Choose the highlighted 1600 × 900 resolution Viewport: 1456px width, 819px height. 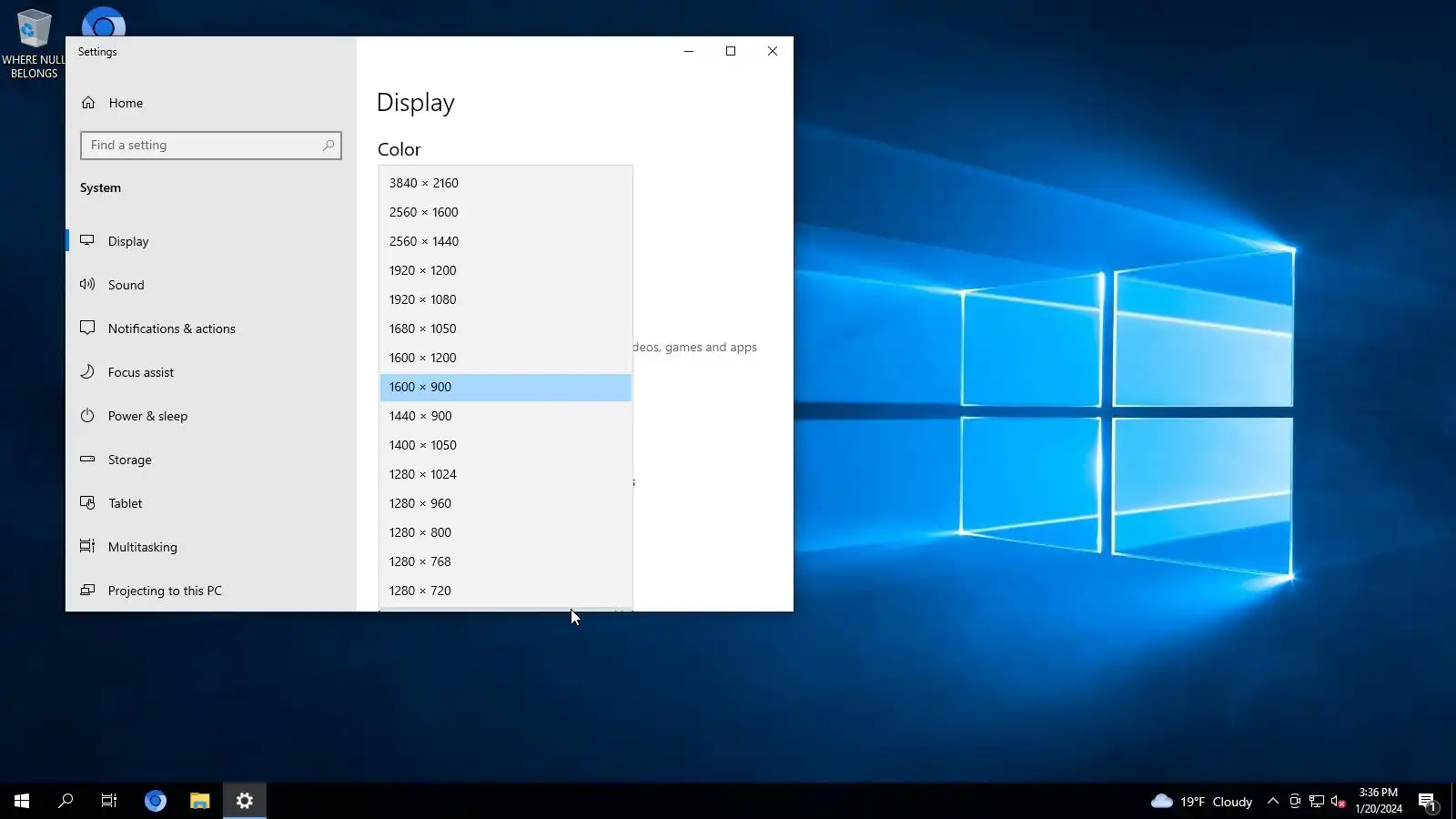click(x=506, y=387)
